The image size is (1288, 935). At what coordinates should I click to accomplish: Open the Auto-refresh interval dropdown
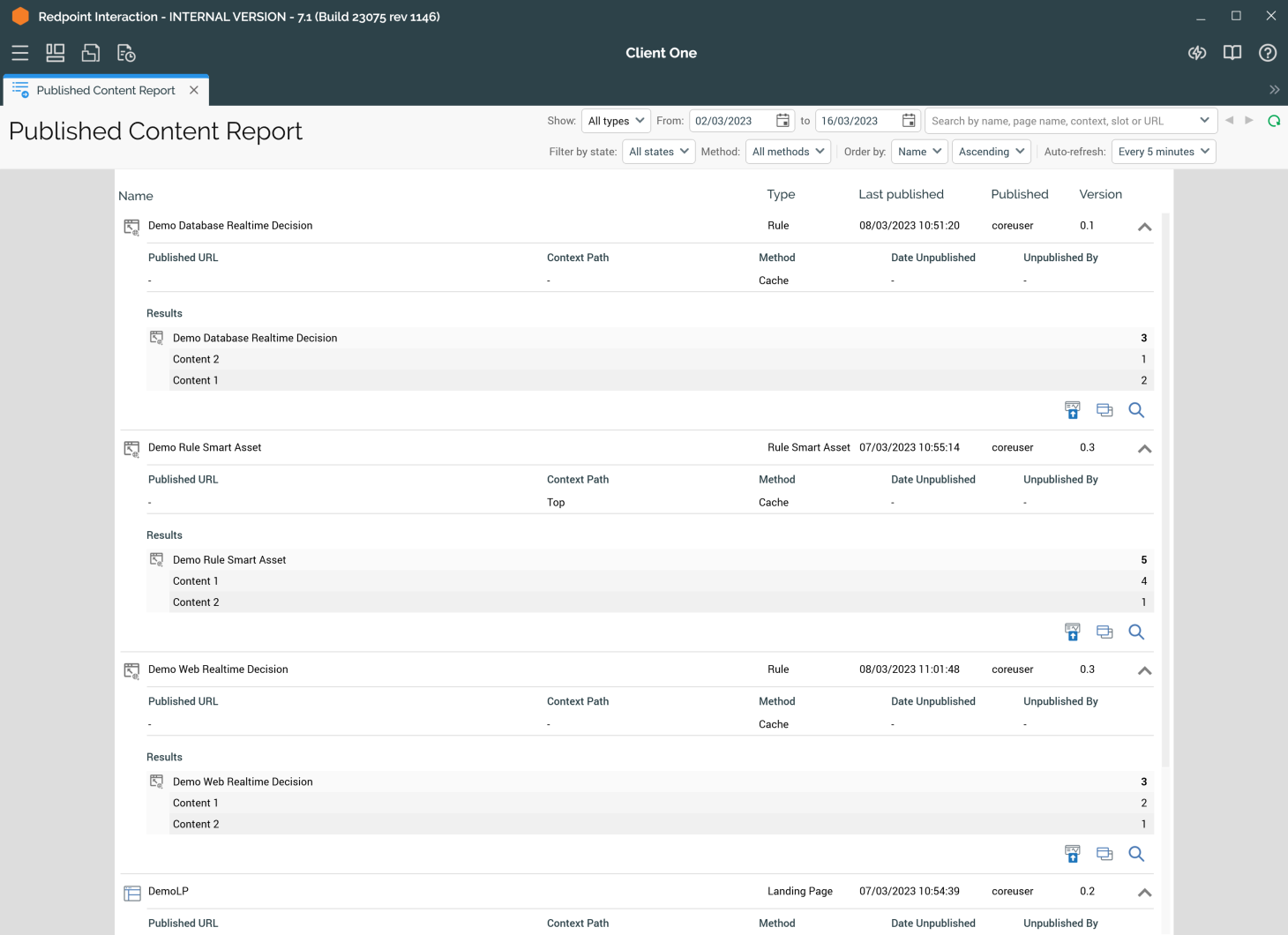(1163, 152)
